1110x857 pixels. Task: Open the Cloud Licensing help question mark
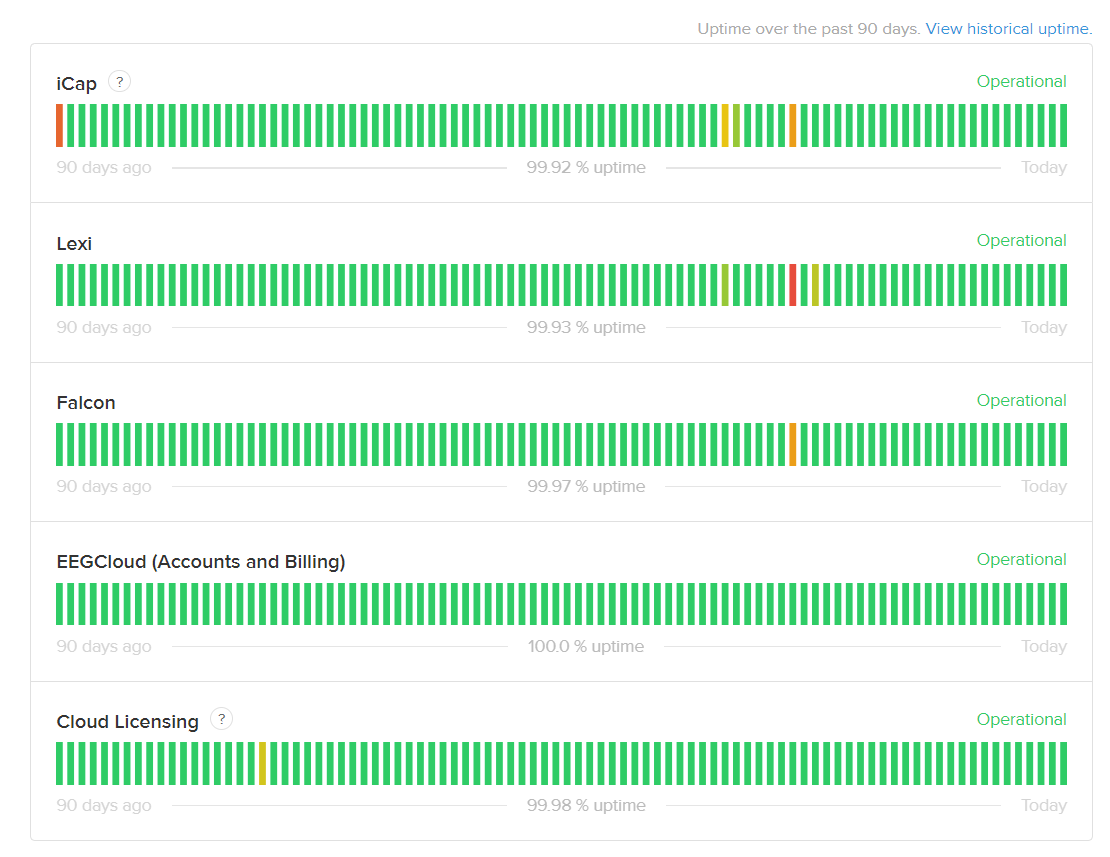coord(222,719)
